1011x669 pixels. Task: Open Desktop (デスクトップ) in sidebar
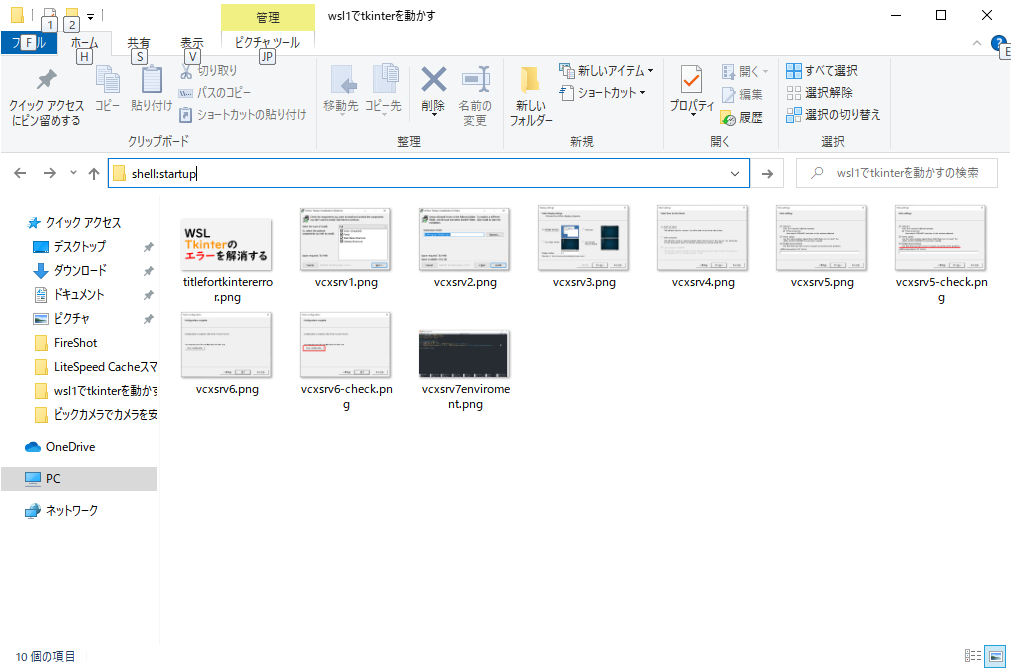coord(79,246)
